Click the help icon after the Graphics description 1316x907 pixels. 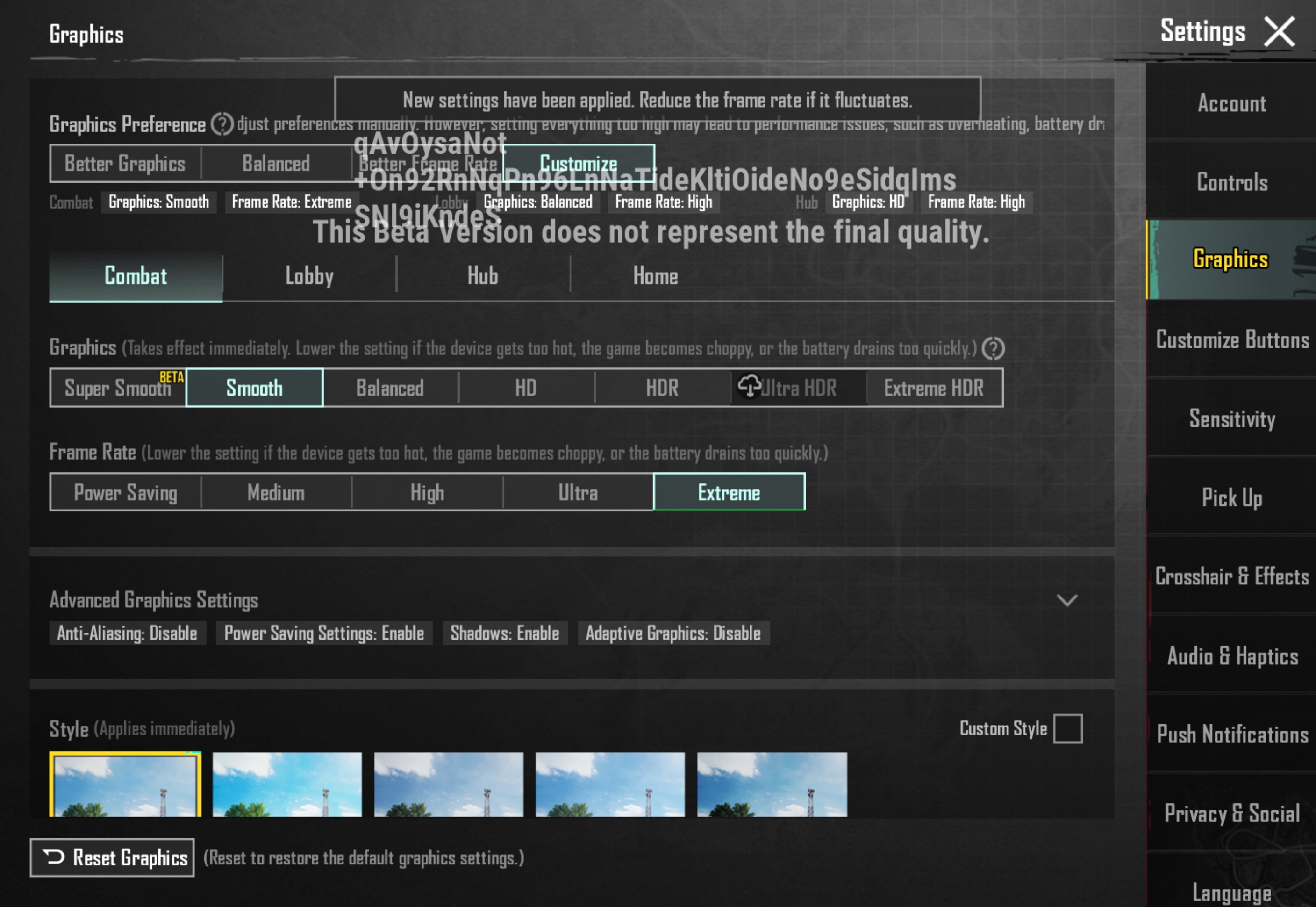(x=993, y=348)
